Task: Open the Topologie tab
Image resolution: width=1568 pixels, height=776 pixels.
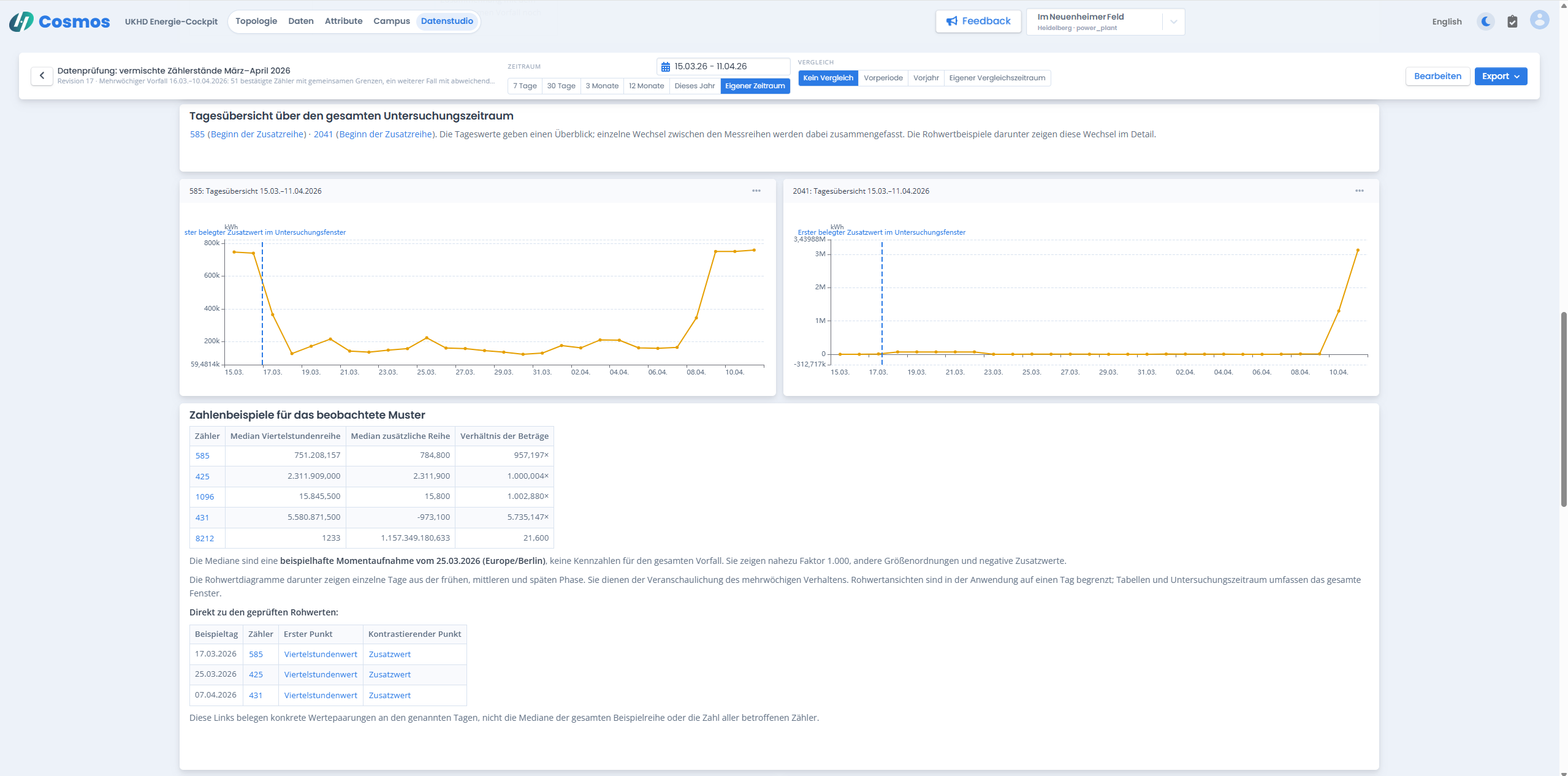Action: pyautogui.click(x=256, y=21)
